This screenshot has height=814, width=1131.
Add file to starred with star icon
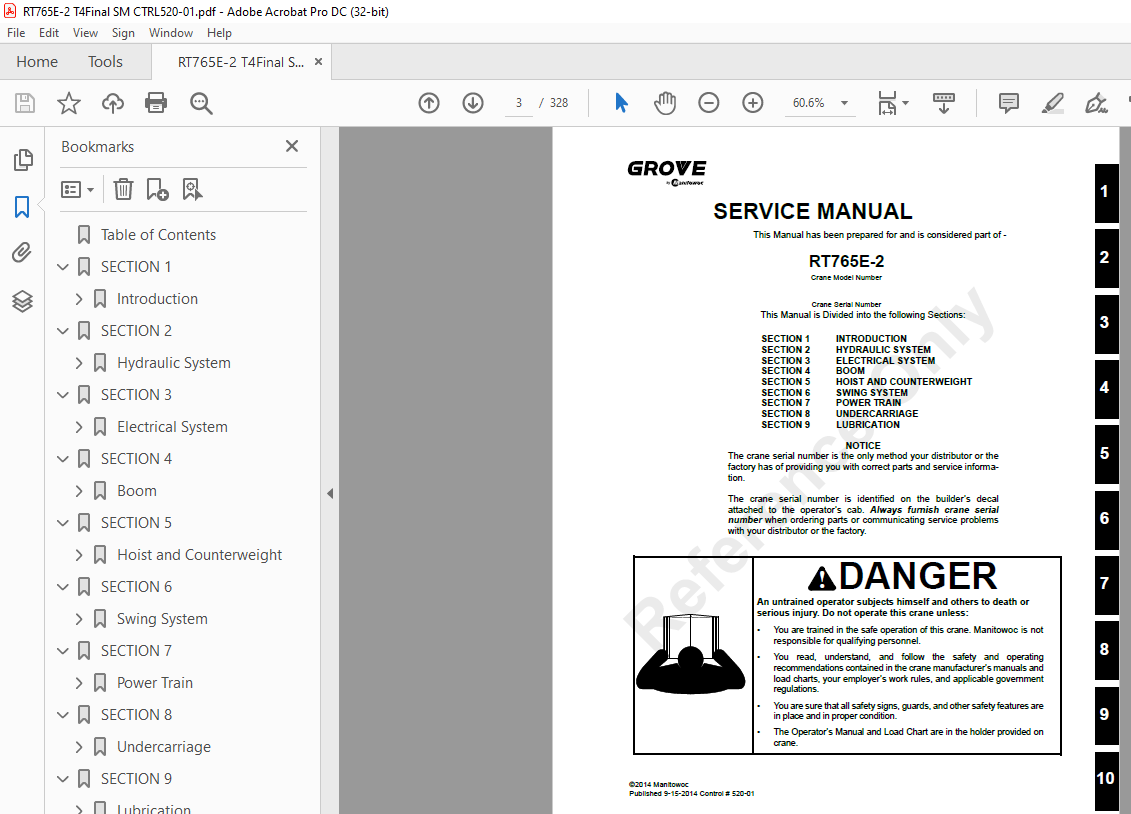(x=69, y=103)
